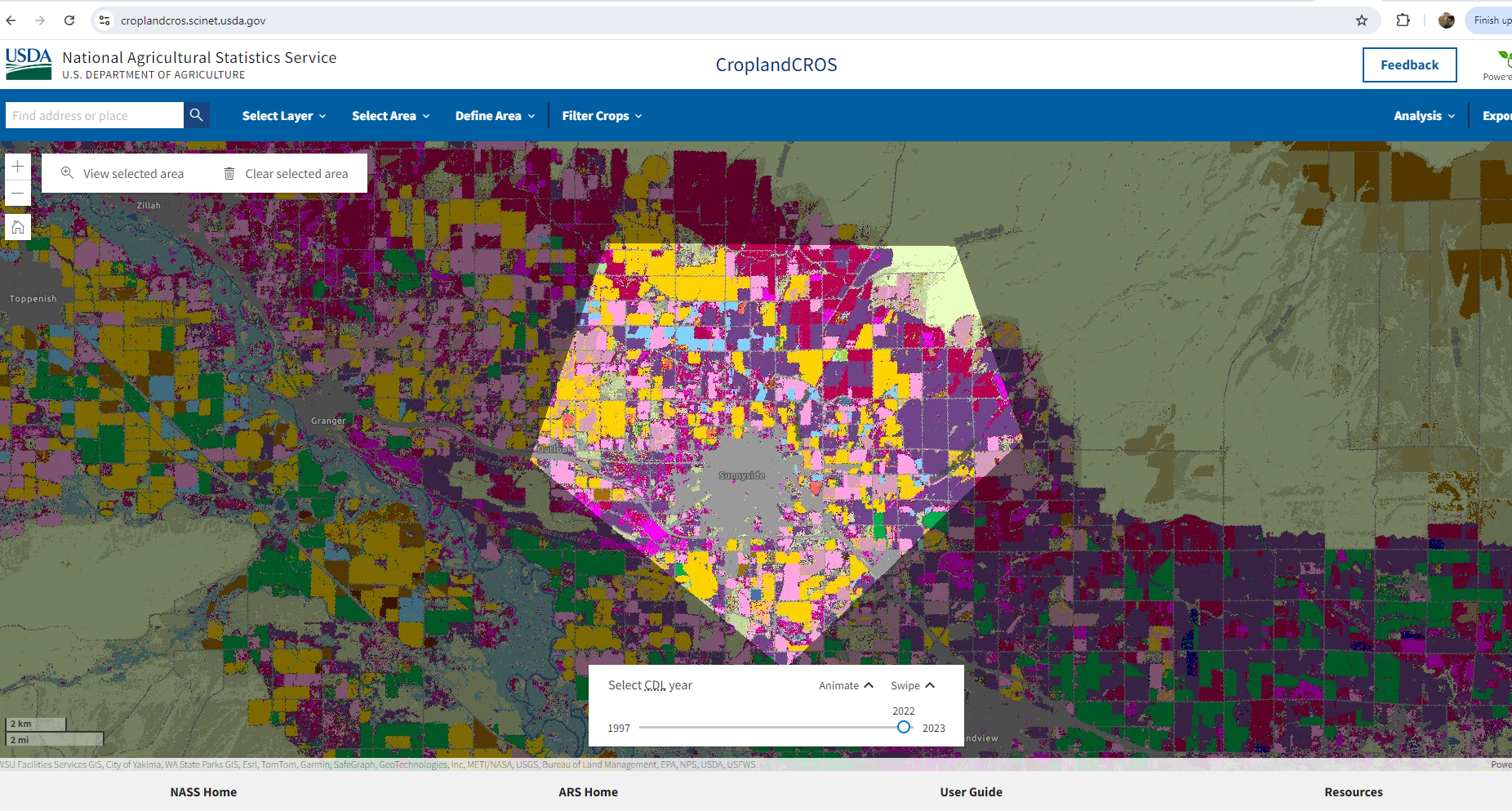Open site information icon in address bar
Viewport: 1512px width, 811px height.
coord(105,20)
